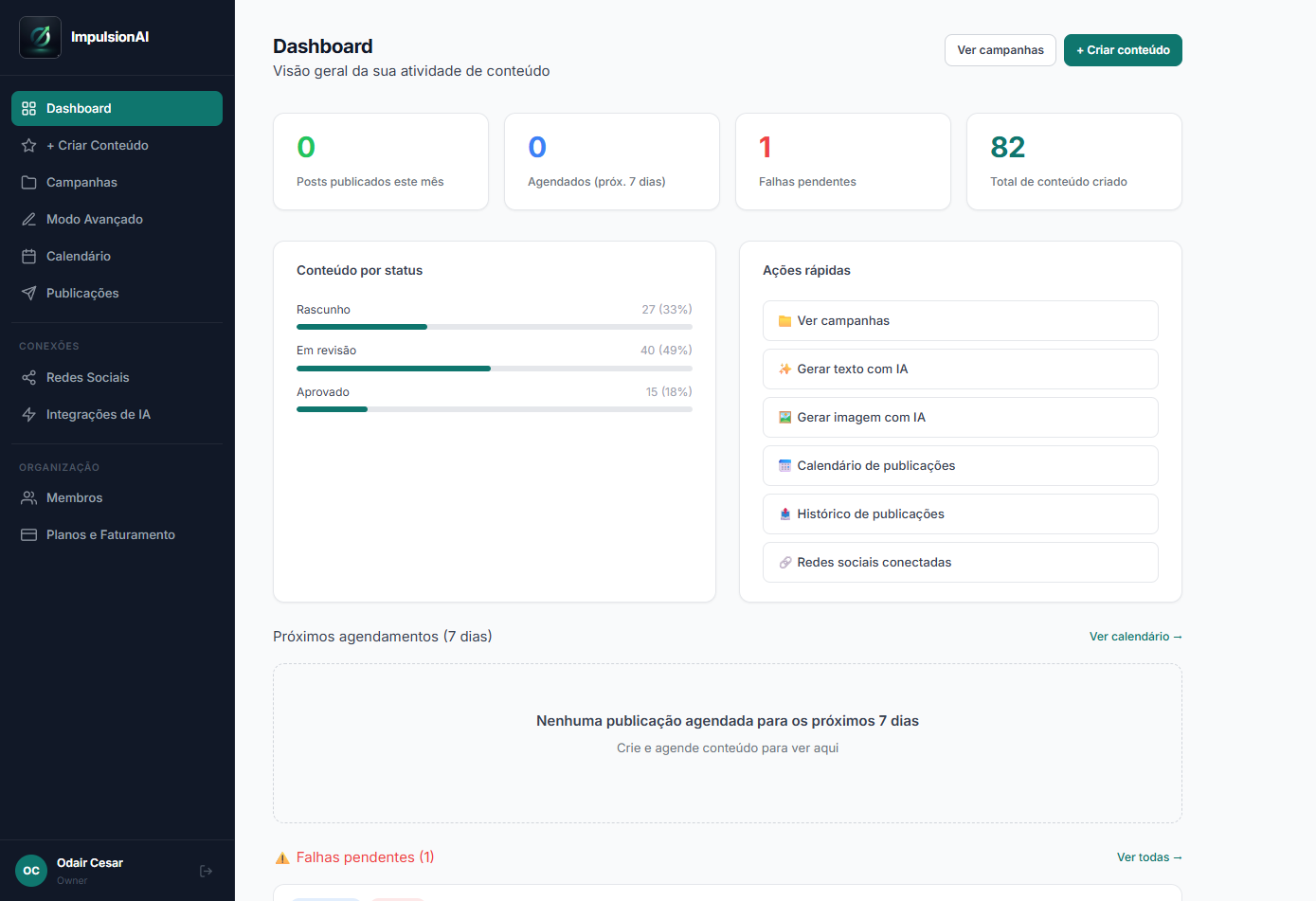The image size is (1316, 901).
Task: Click the star icon for Criar Conteúdo
Action: click(29, 145)
